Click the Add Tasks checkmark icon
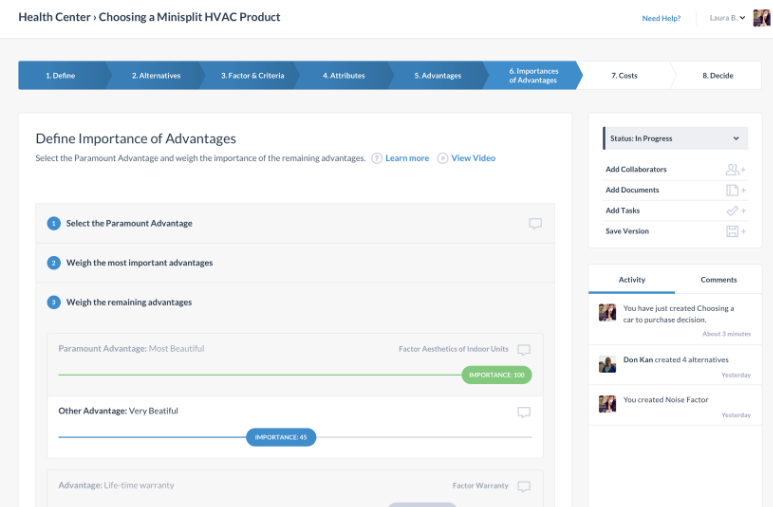 pos(735,211)
